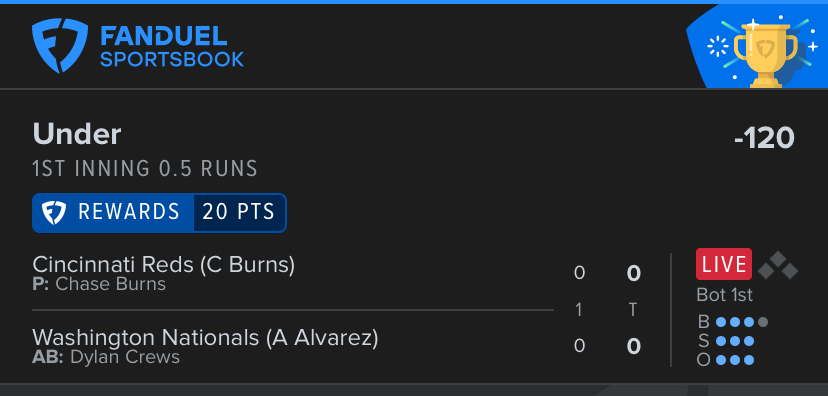Screen dimensions: 828x396
Task: Select the -120 odds value
Action: tap(764, 138)
